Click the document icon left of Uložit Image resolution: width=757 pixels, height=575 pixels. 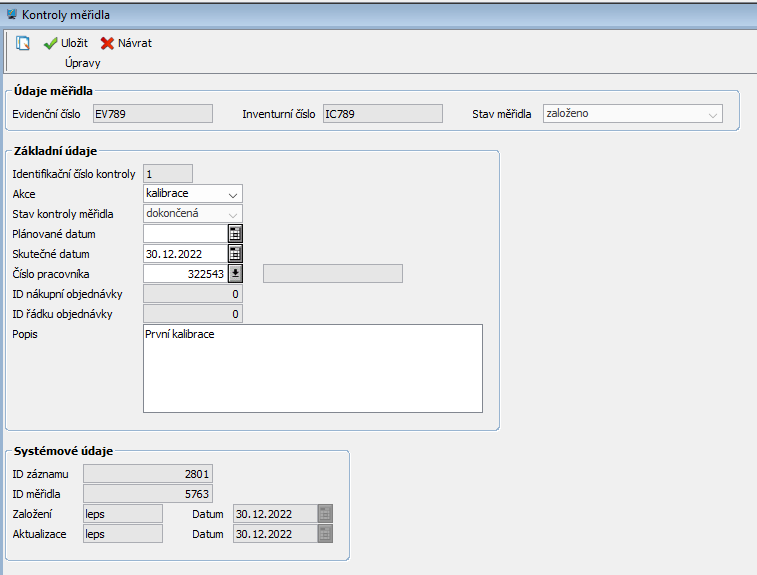[x=23, y=43]
